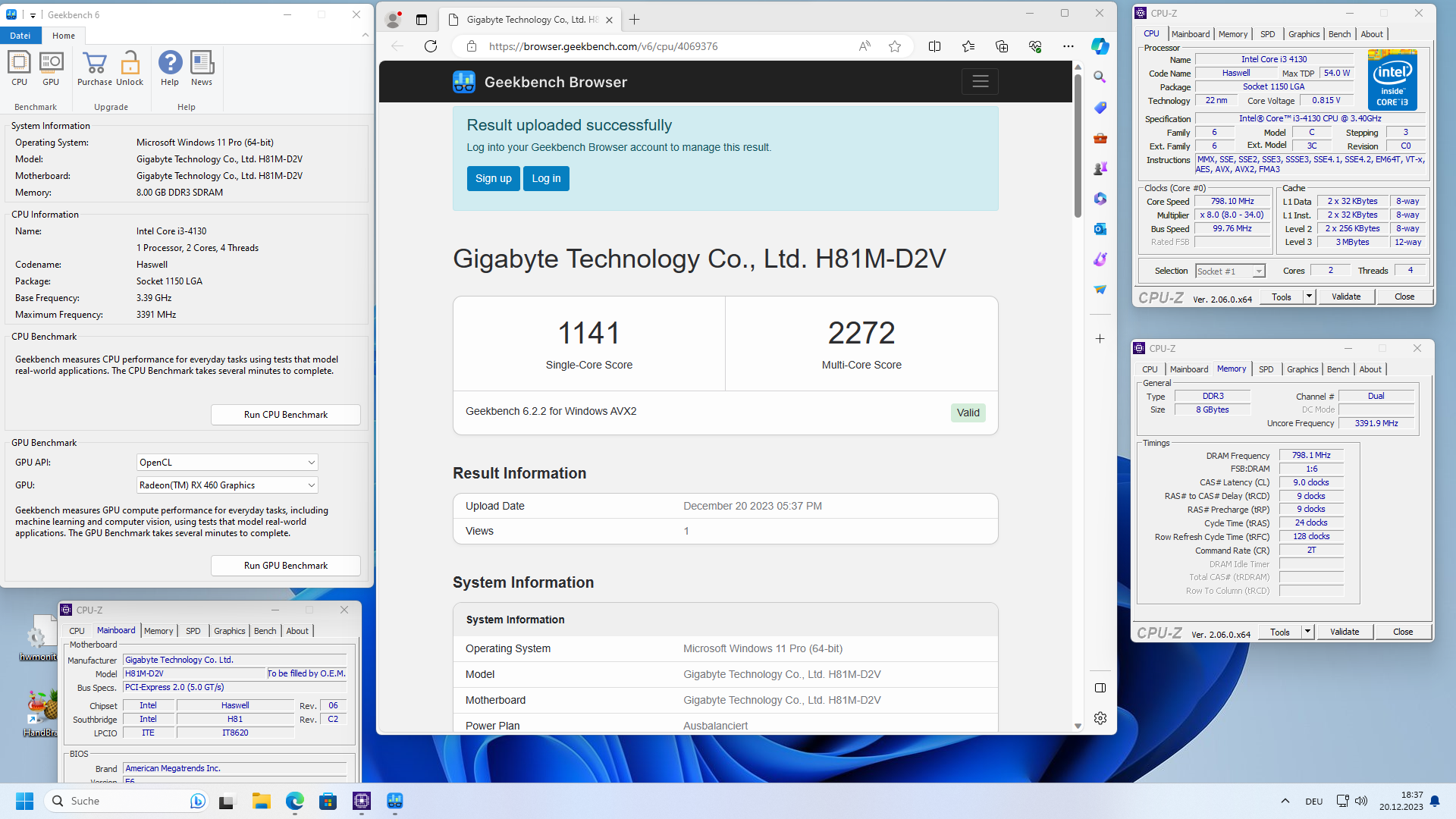Refresh the Geekbench Browser page
1456x819 pixels.
click(x=431, y=46)
